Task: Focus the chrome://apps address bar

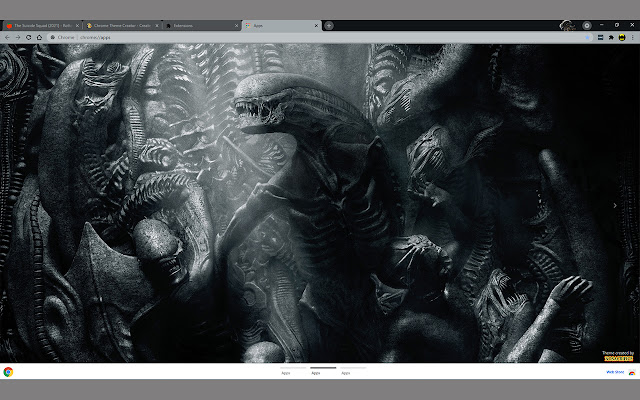Action: pyautogui.click(x=318, y=37)
